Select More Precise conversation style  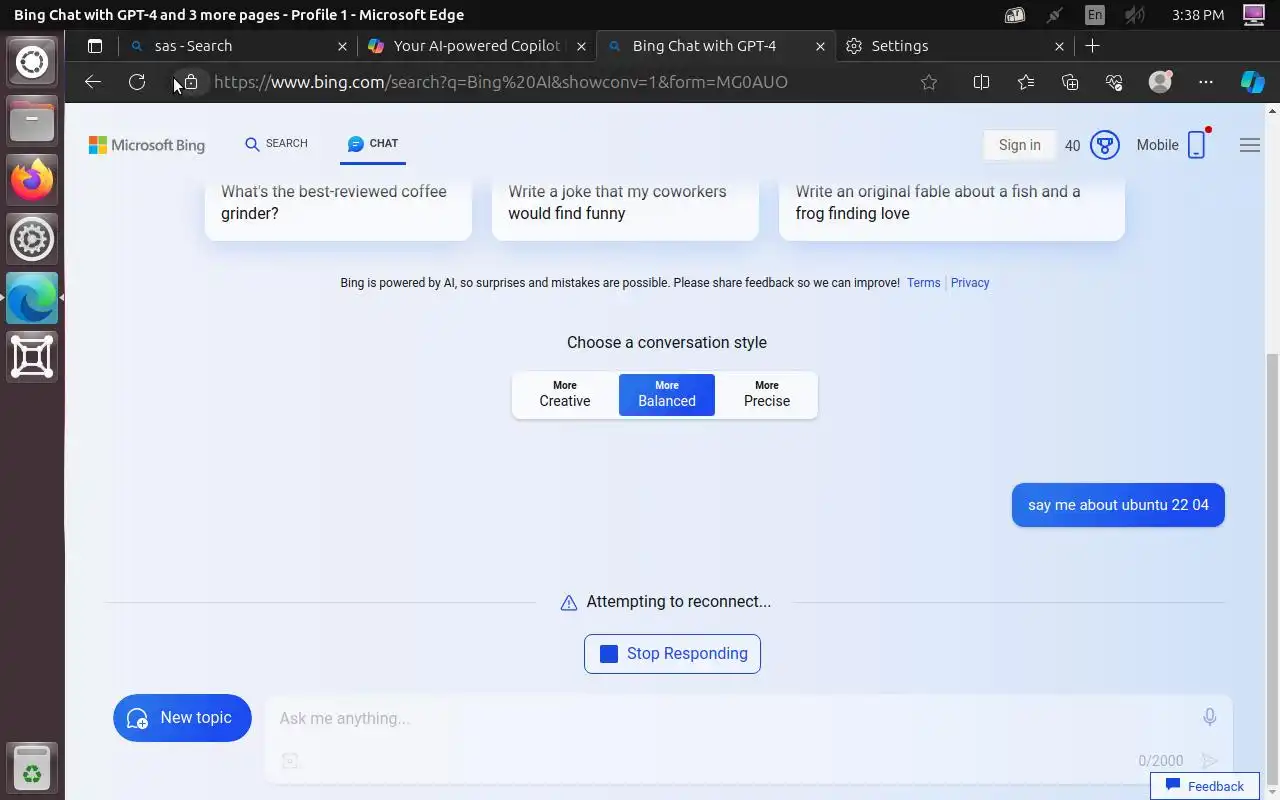(x=767, y=394)
